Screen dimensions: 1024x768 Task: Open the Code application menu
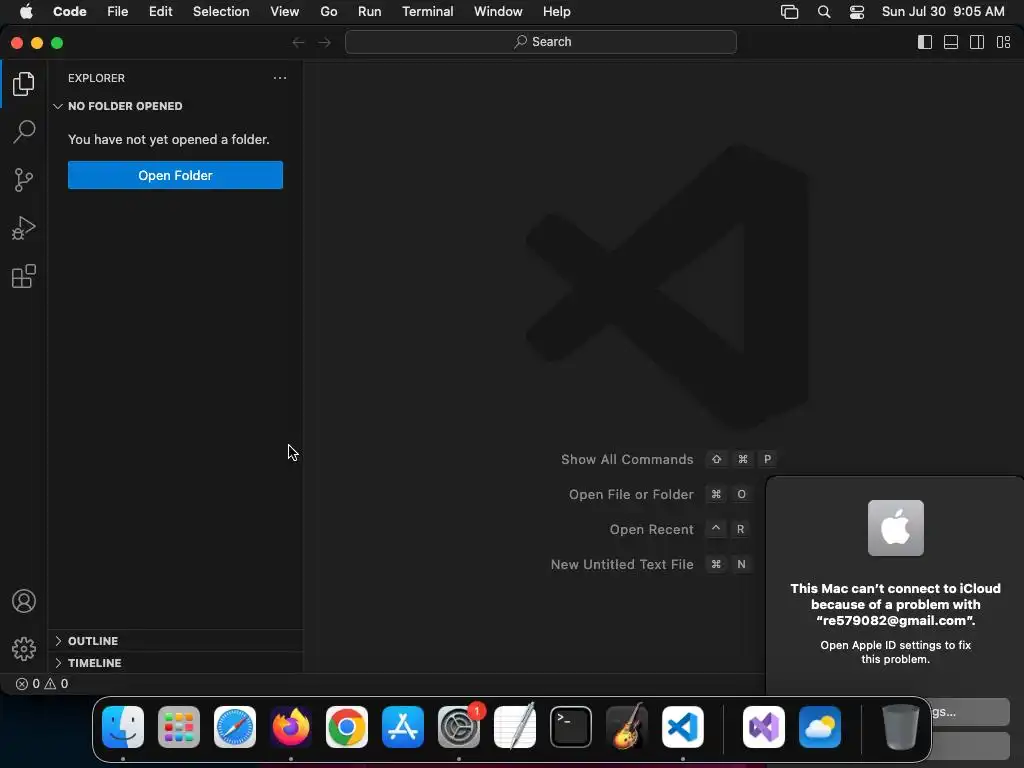pyautogui.click(x=69, y=12)
